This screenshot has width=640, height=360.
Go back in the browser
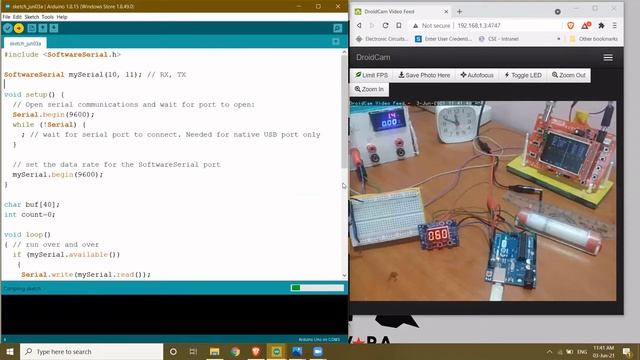[359, 25]
